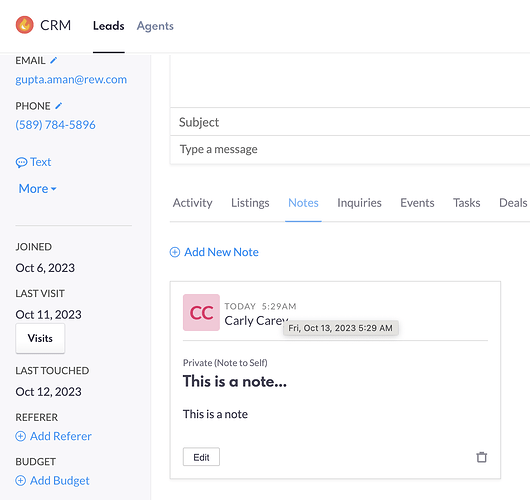The width and height of the screenshot is (530, 500).
Task: Click the Text chat bubble icon
Action: (21, 162)
